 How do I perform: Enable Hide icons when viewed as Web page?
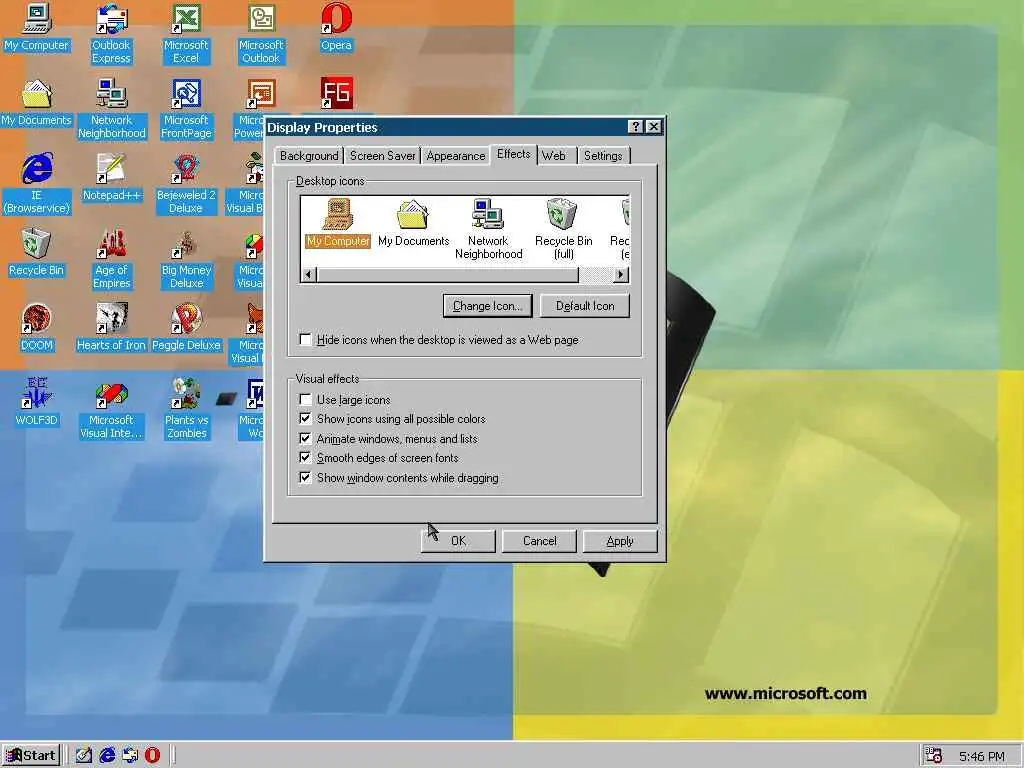[306, 340]
